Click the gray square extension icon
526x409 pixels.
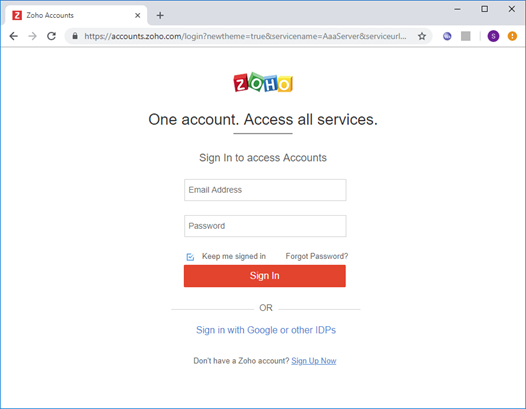(x=466, y=36)
